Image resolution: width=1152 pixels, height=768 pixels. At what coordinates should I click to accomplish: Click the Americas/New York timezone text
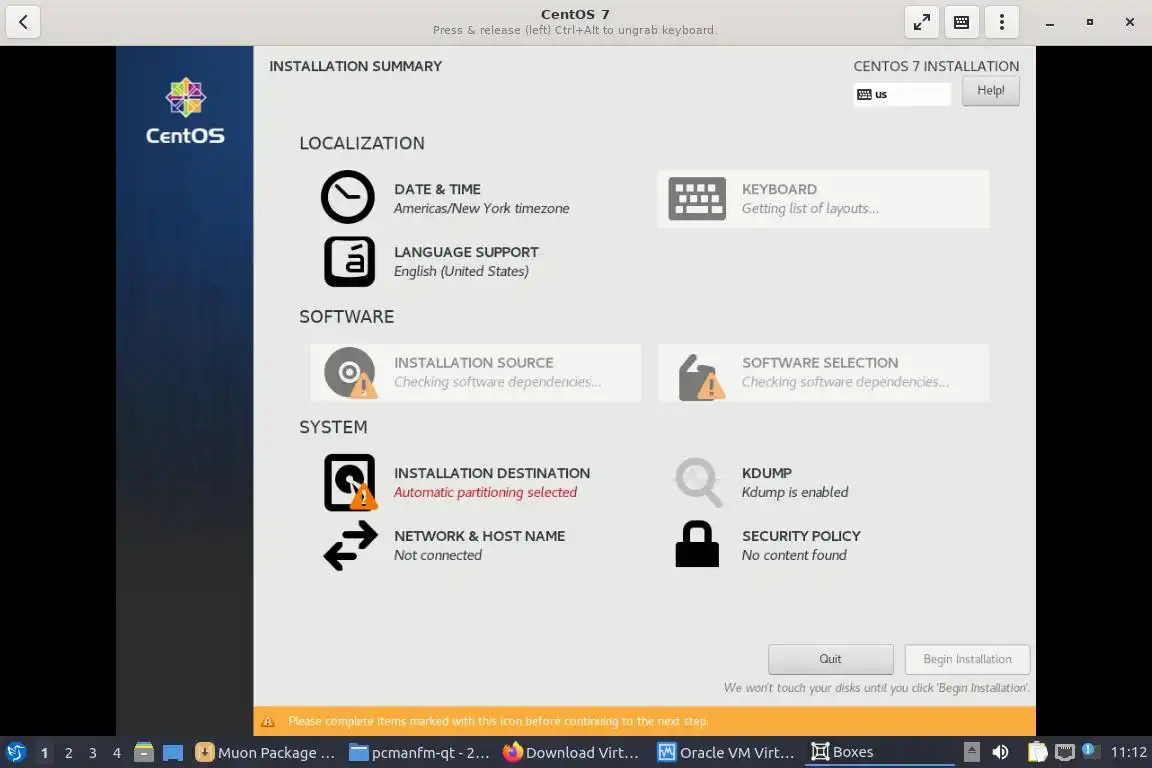481,209
